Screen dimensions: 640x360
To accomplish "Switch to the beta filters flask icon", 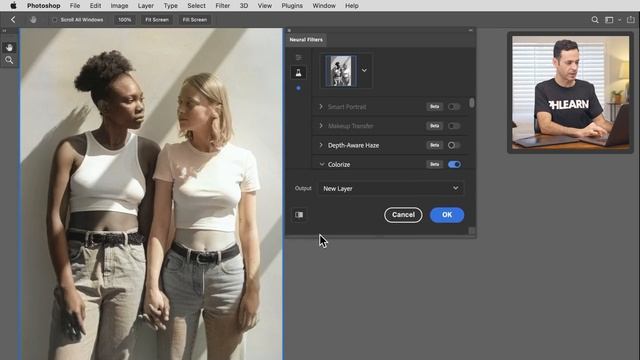I will pos(298,73).
